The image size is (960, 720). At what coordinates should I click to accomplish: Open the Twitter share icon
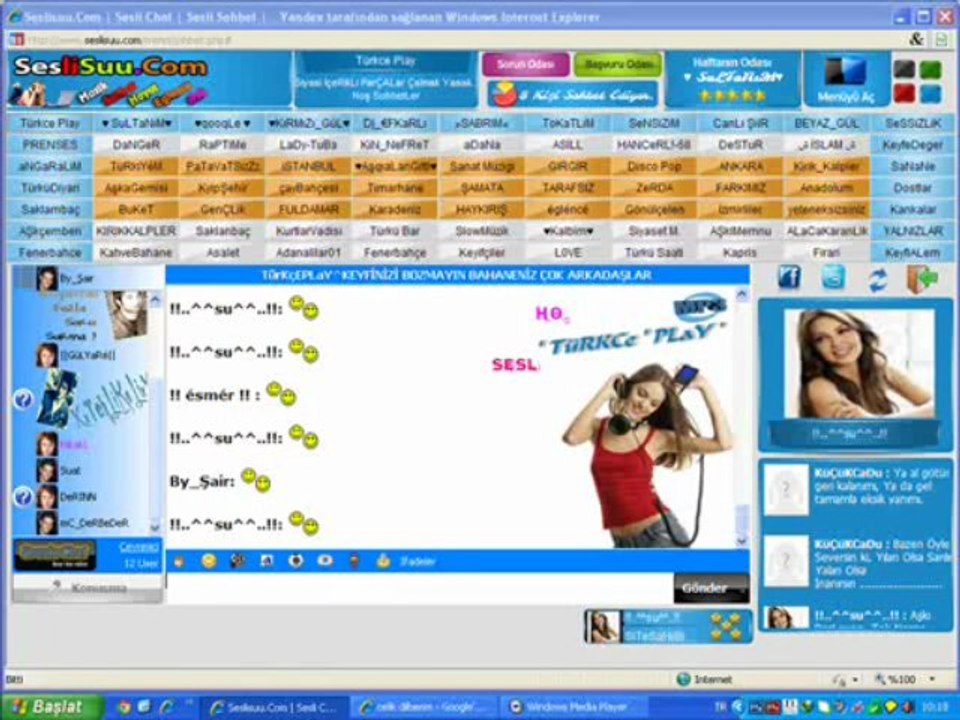[x=833, y=277]
